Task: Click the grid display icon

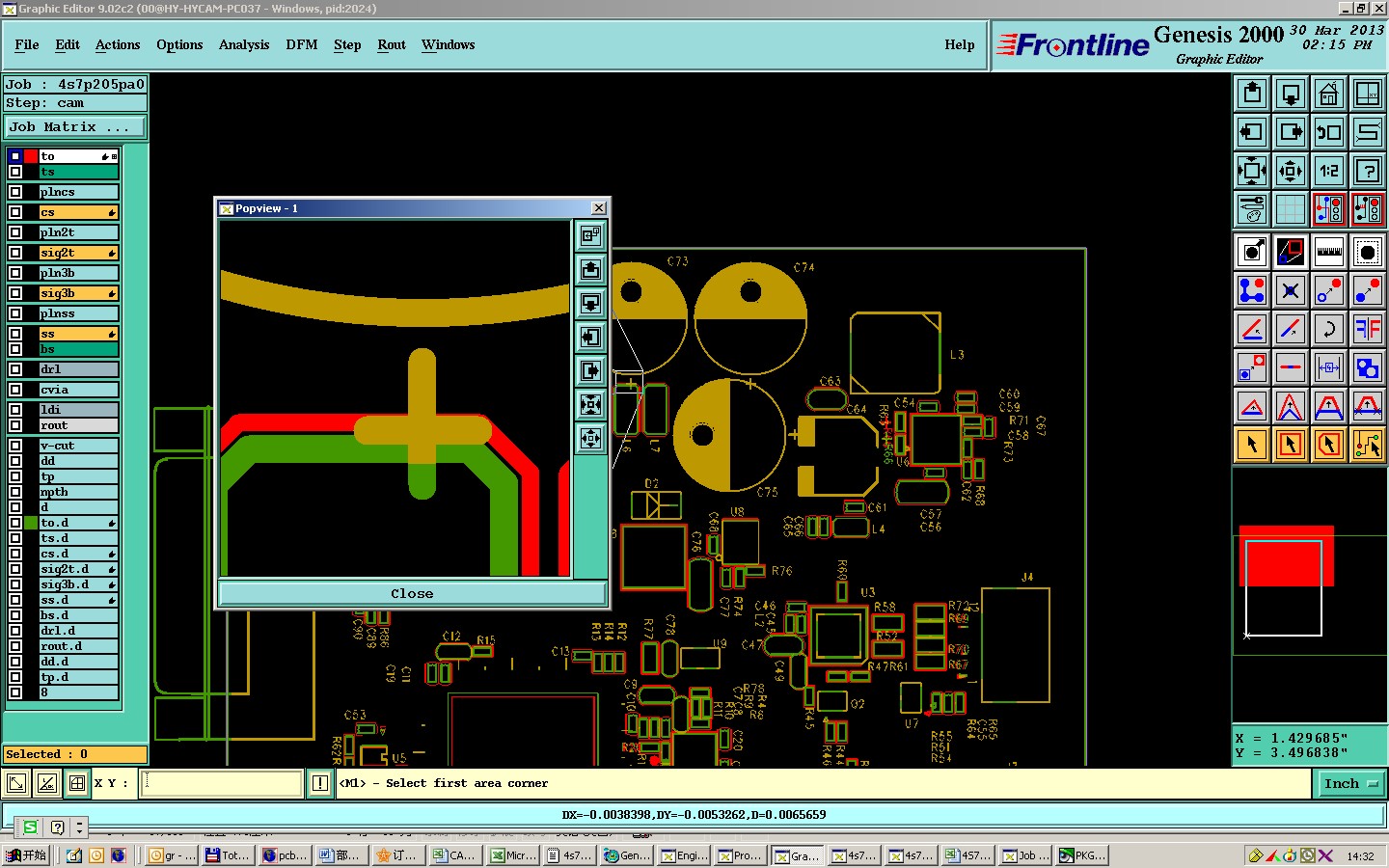Action: click(1291, 209)
